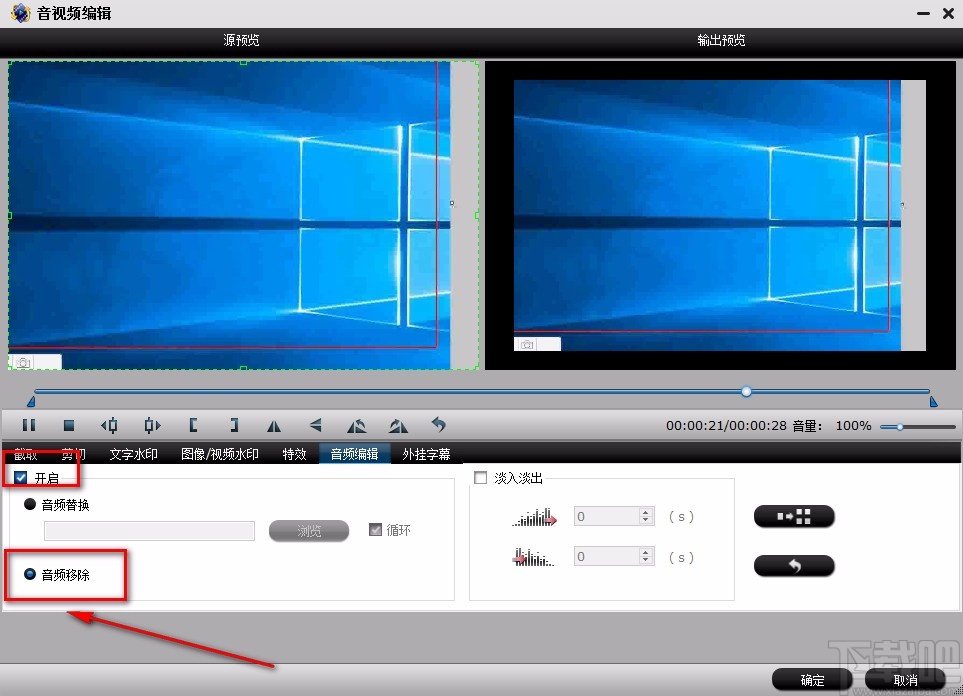
Task: Set the clip start trim point
Action: pos(192,425)
